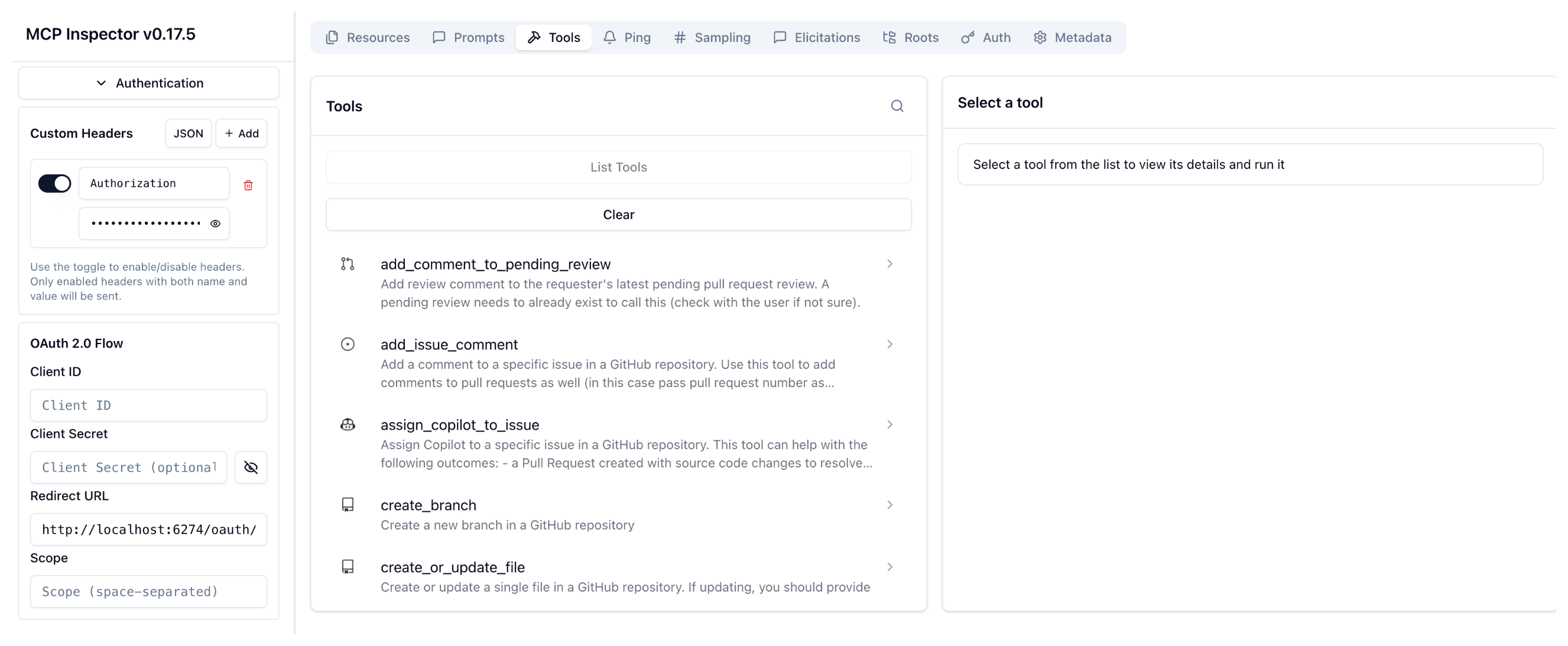This screenshot has height=646, width=1568.
Task: Reveal the header value with eye icon
Action: pyautogui.click(x=215, y=223)
